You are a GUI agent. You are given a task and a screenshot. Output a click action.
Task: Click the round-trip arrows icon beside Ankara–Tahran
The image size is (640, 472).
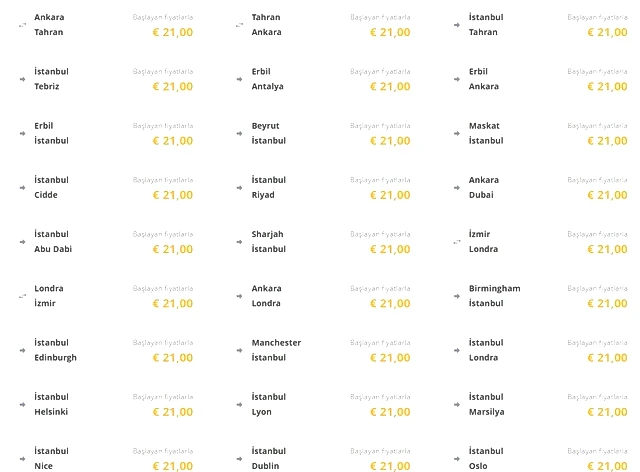(22, 25)
